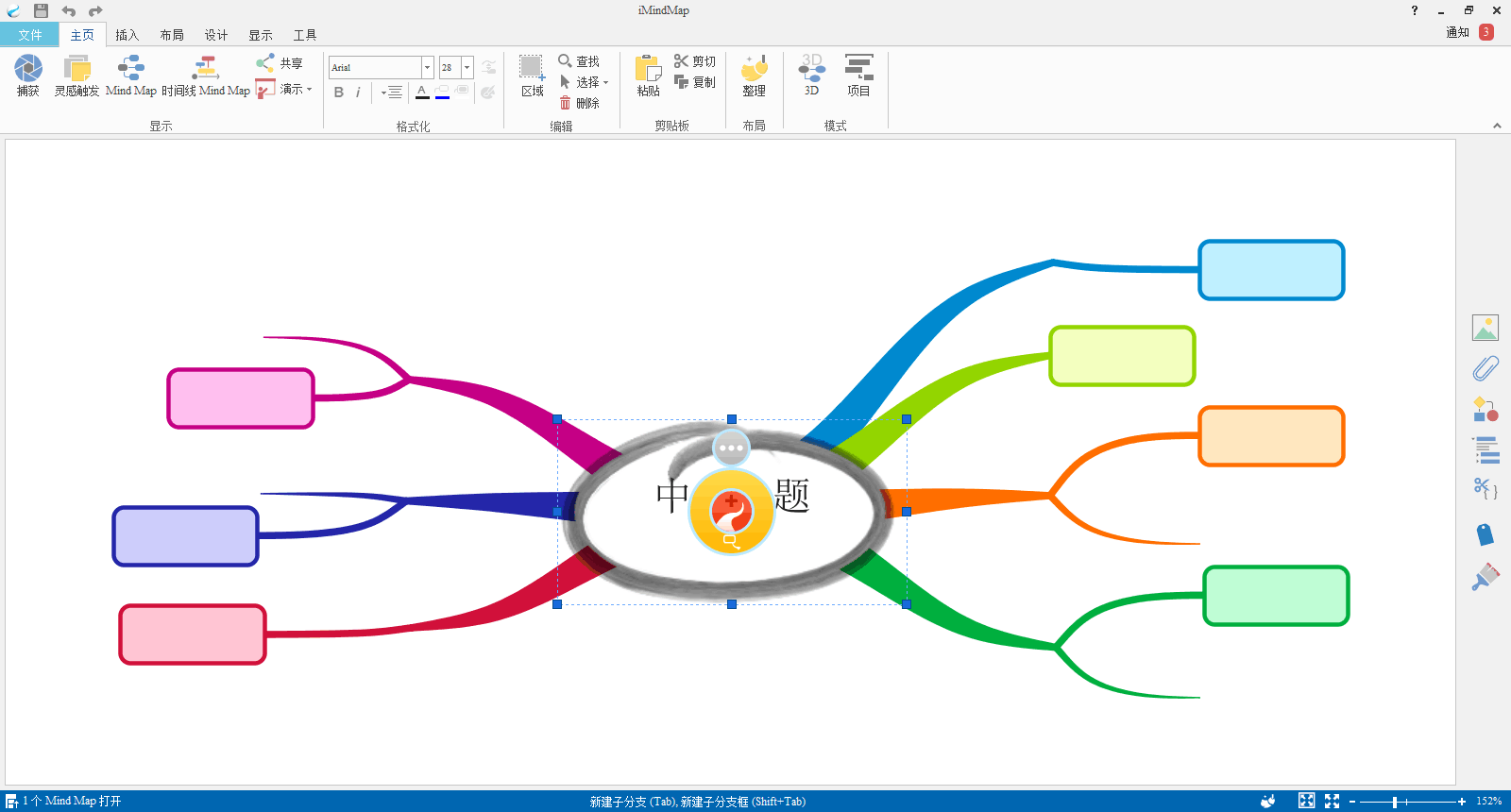The image size is (1511, 812).
Task: Toggle italic formatting
Action: [358, 93]
